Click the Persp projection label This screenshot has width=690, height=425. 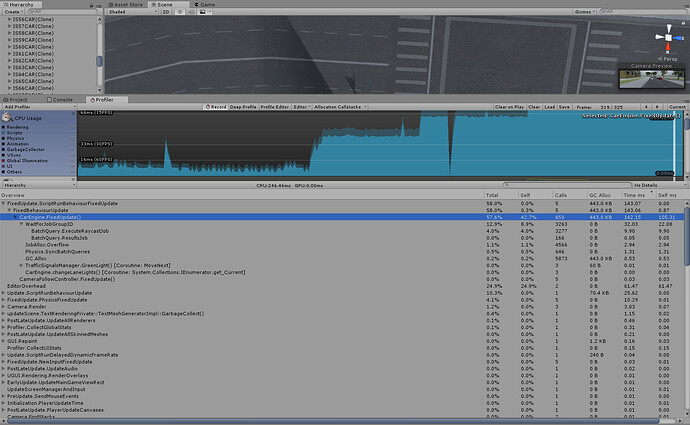668,59
